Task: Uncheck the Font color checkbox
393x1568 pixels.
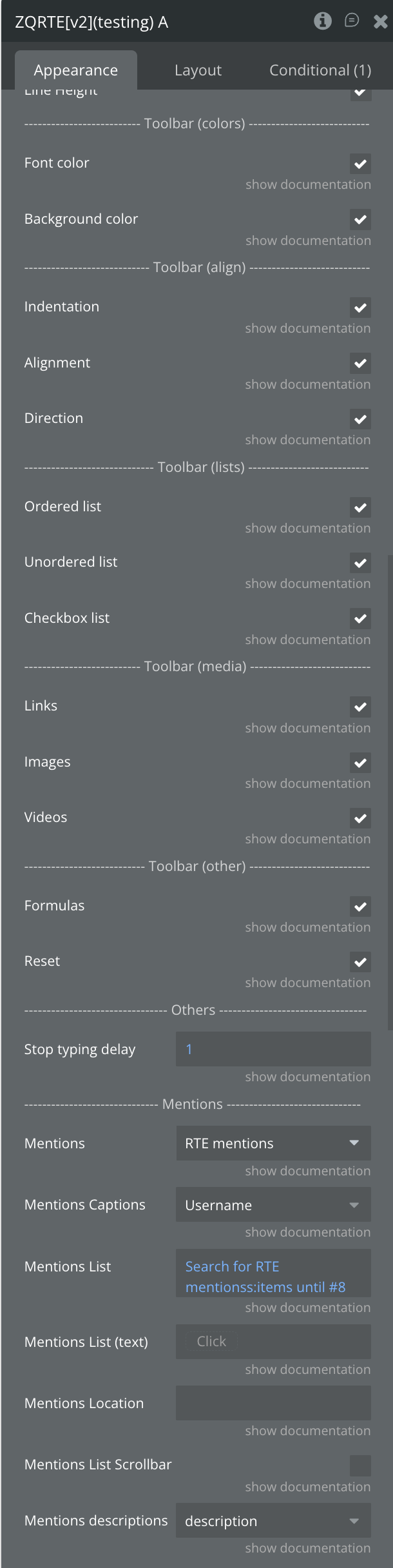Action: point(360,164)
